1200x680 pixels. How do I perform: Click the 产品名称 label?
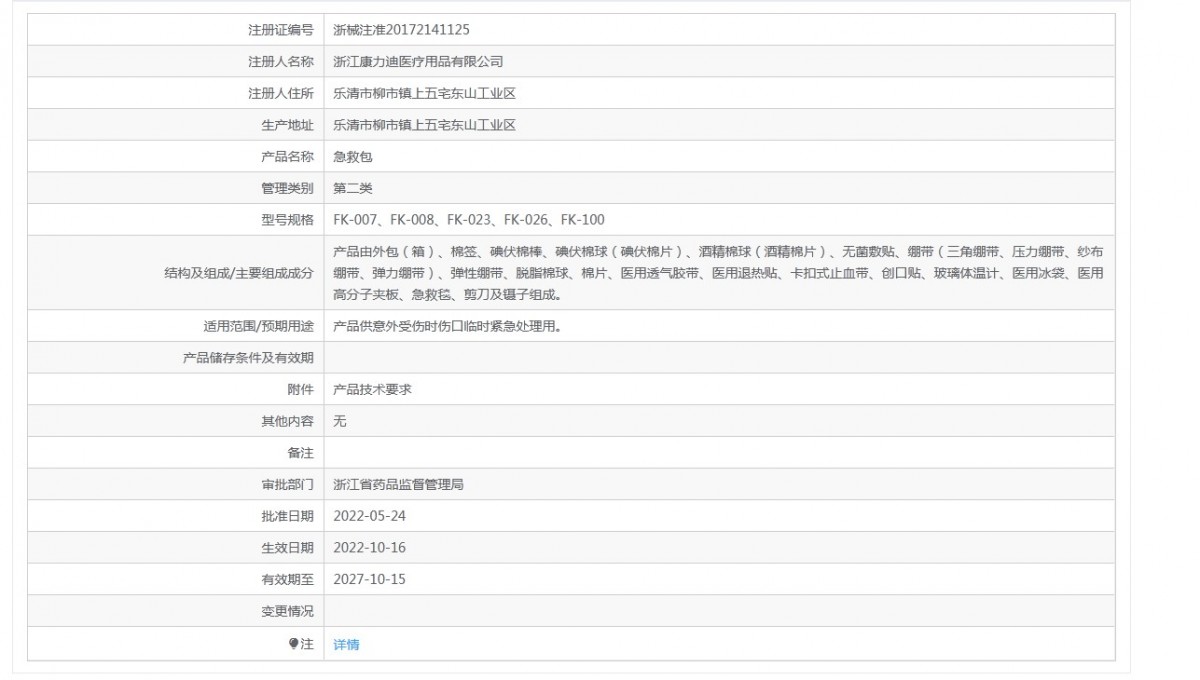point(287,157)
